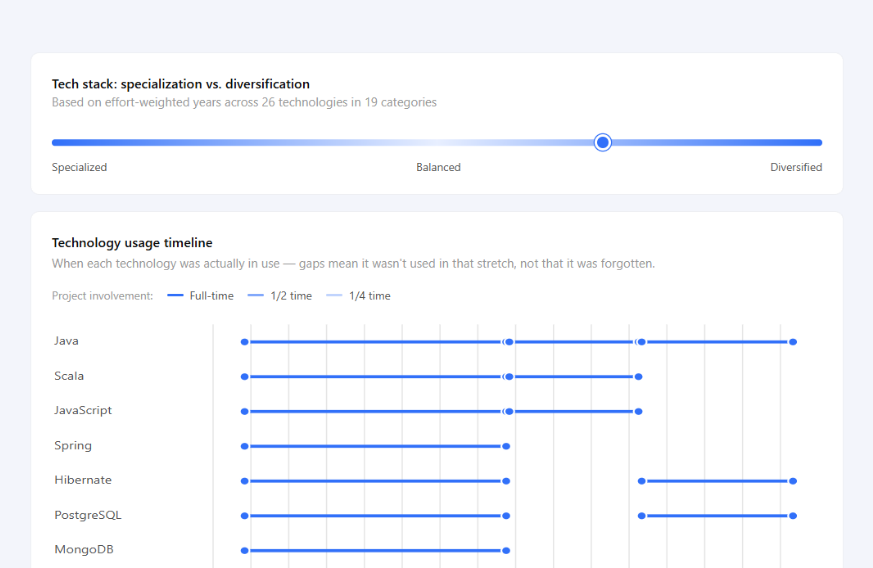Click the Java row label
Image resolution: width=873 pixels, height=568 pixels.
pos(66,341)
